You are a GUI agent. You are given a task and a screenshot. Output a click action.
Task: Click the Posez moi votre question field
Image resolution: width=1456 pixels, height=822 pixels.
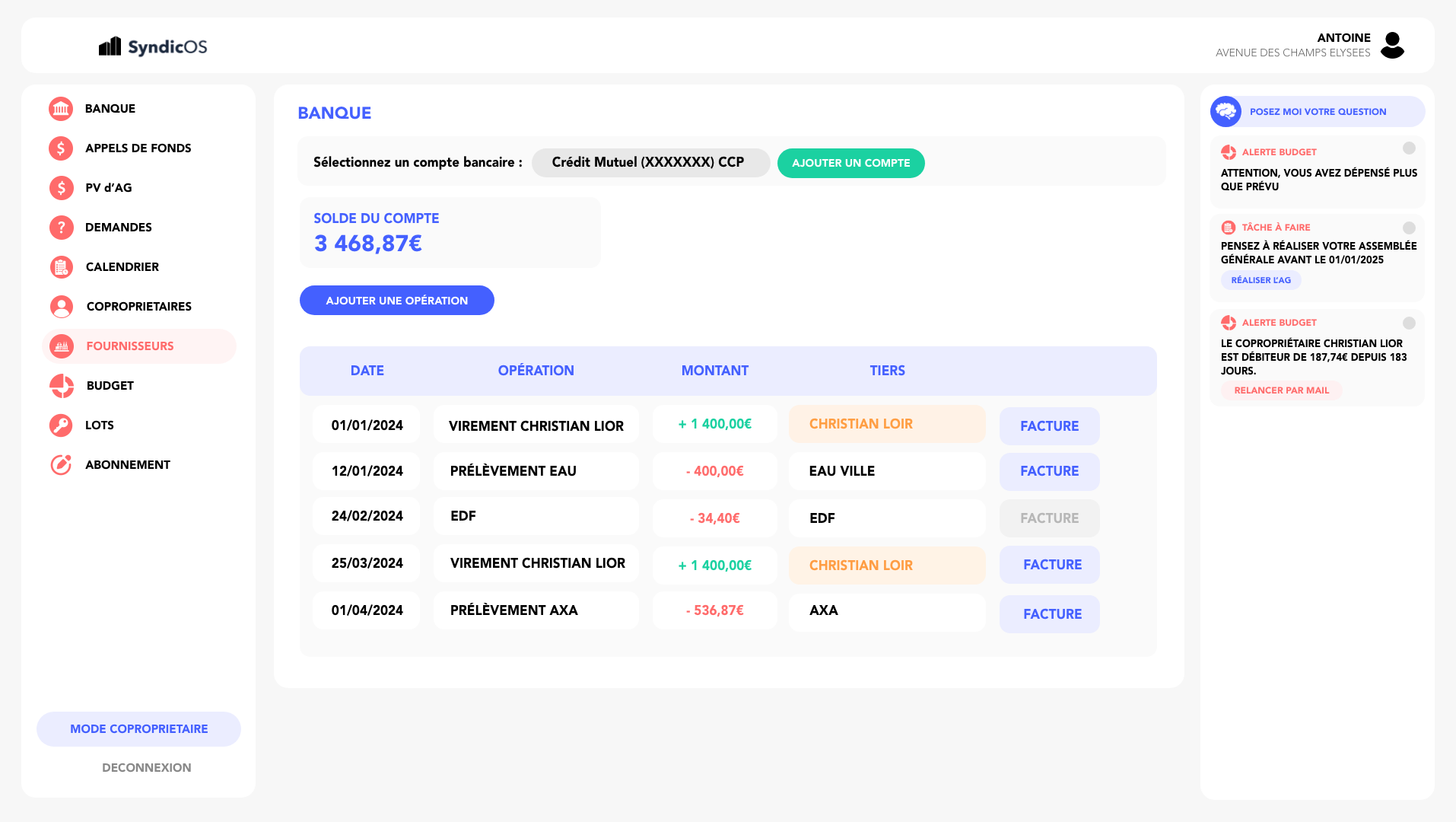[x=1318, y=112]
